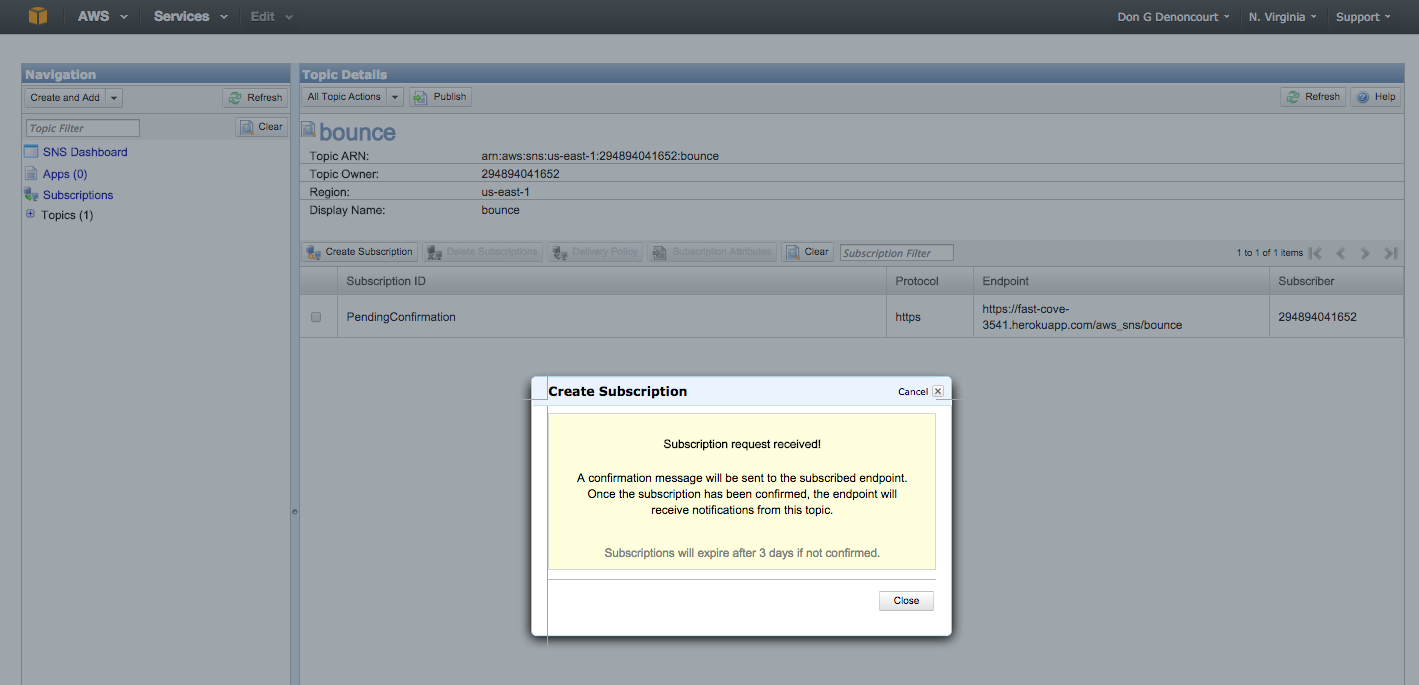Click Subscription ID column header
1419x685 pixels.
[612, 281]
